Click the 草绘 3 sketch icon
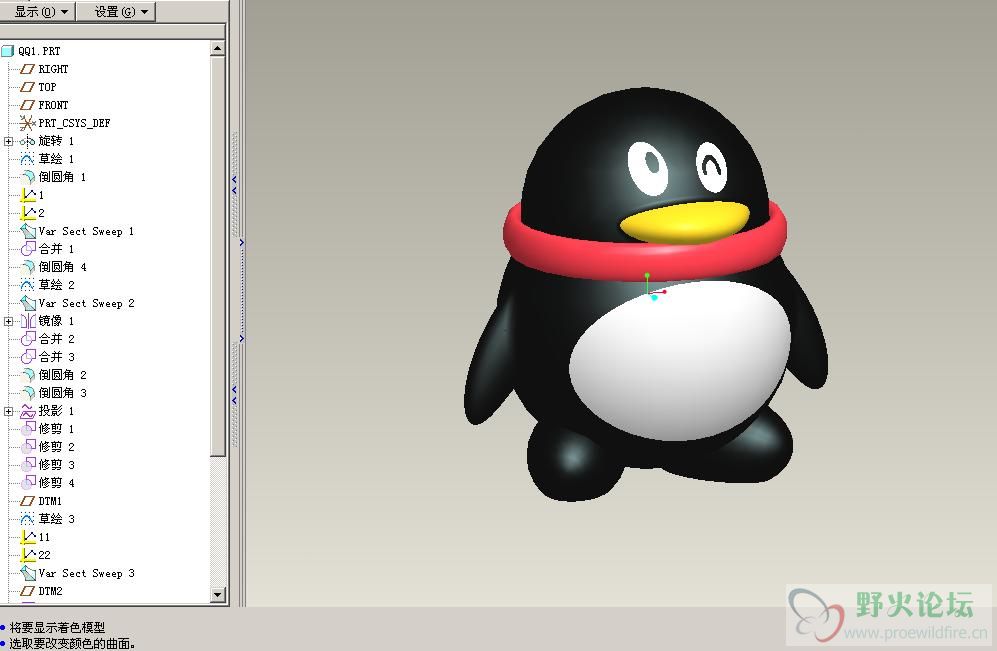Image resolution: width=997 pixels, height=651 pixels. (x=27, y=519)
